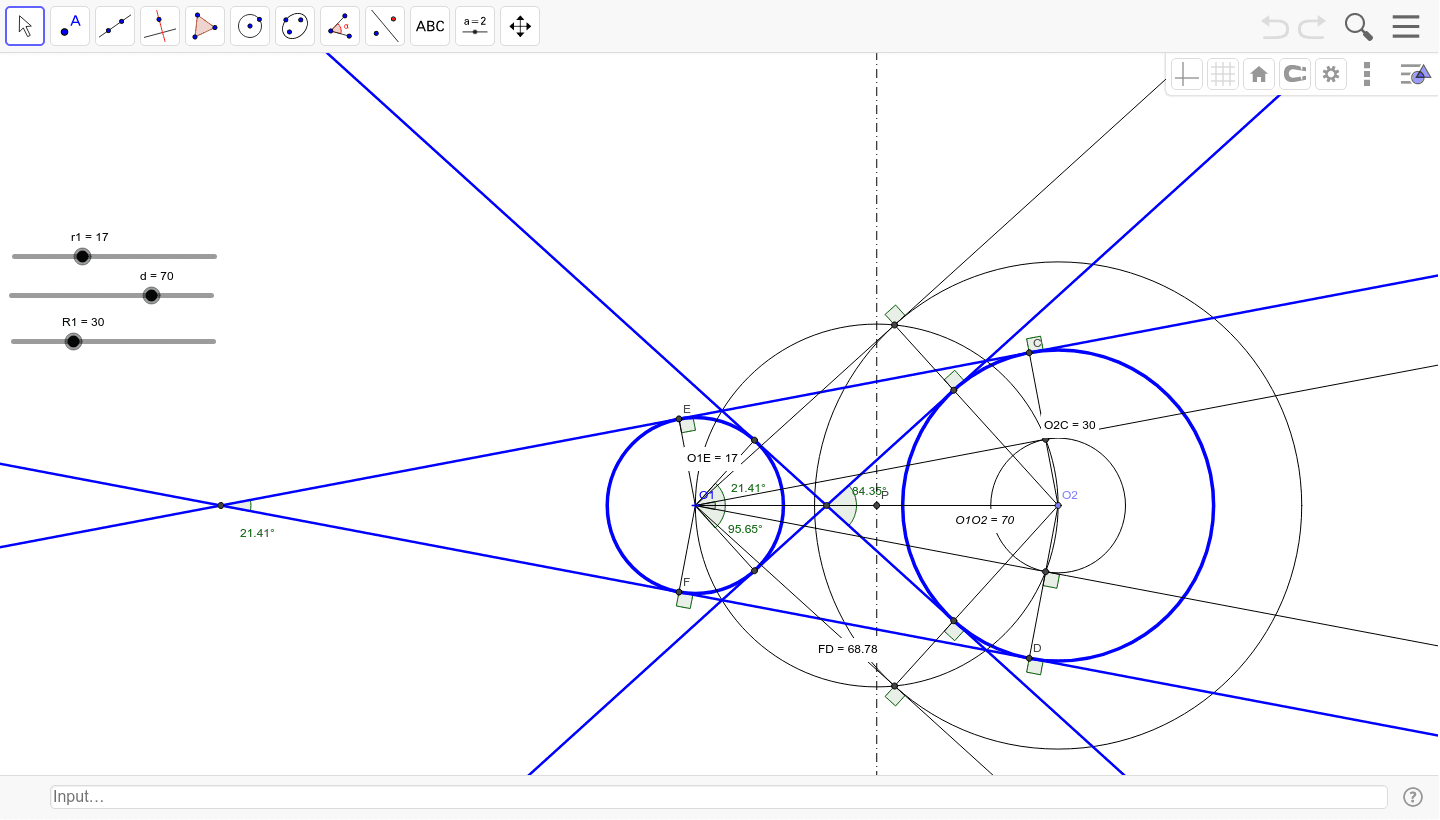Viewport: 1440px width, 820px height.
Task: Click the O1O2 = 70 label
Action: (984, 520)
